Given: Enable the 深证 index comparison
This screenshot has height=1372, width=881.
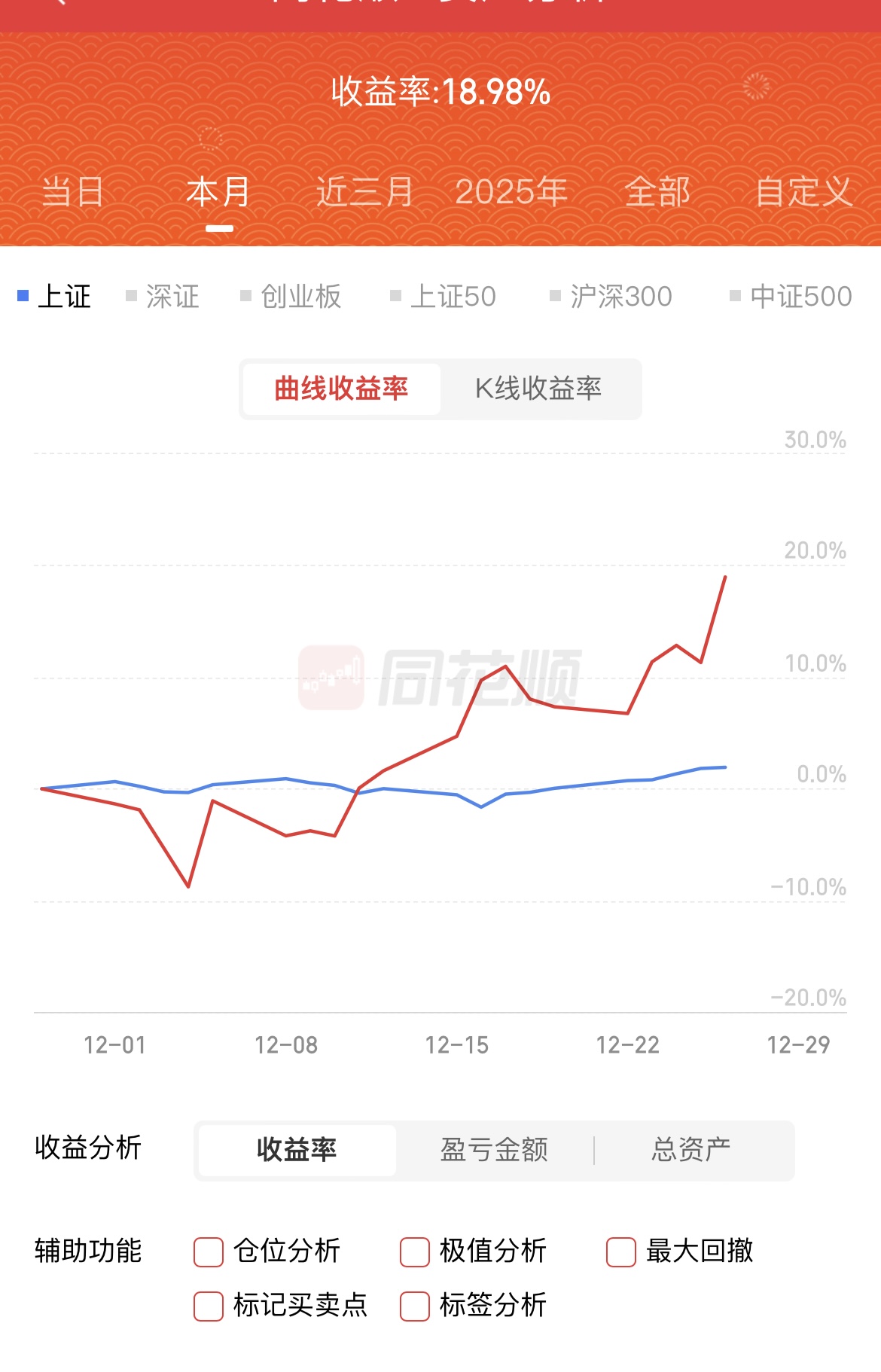Looking at the screenshot, I should pyautogui.click(x=163, y=297).
